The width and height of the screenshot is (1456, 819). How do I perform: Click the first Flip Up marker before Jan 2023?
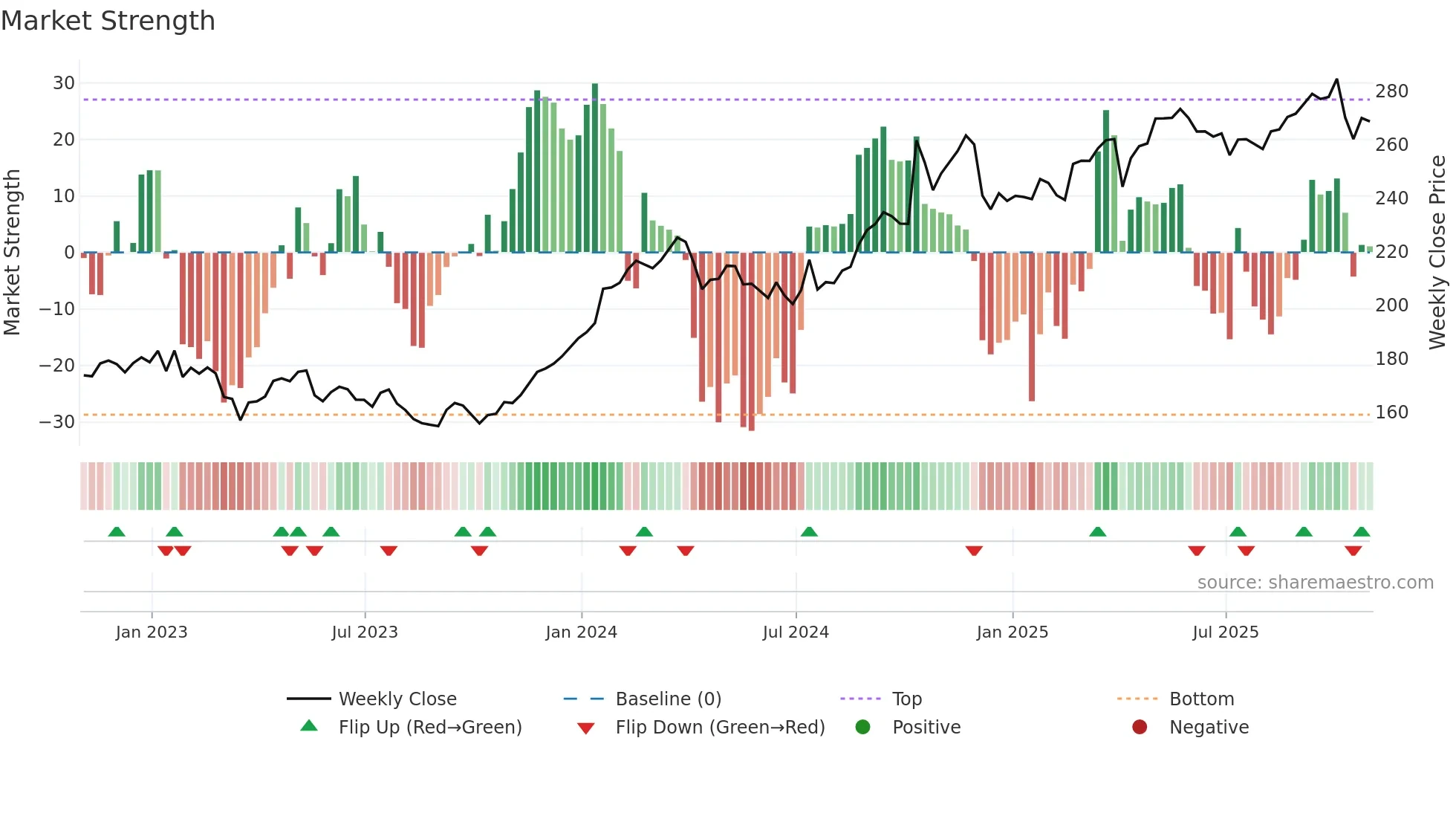pos(117,531)
